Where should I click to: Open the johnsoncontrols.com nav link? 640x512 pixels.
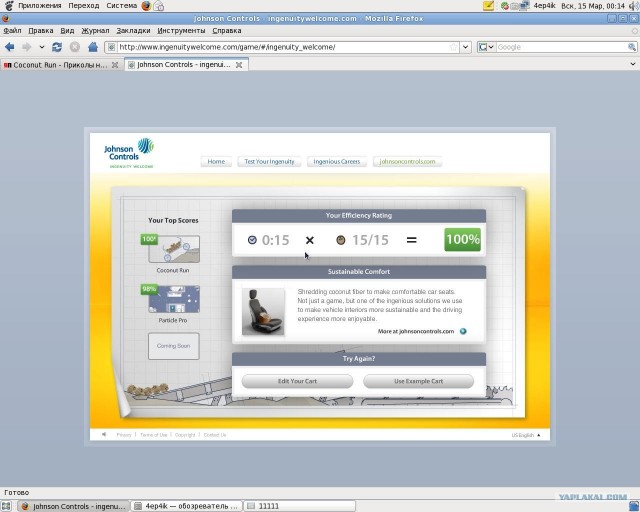(x=407, y=162)
